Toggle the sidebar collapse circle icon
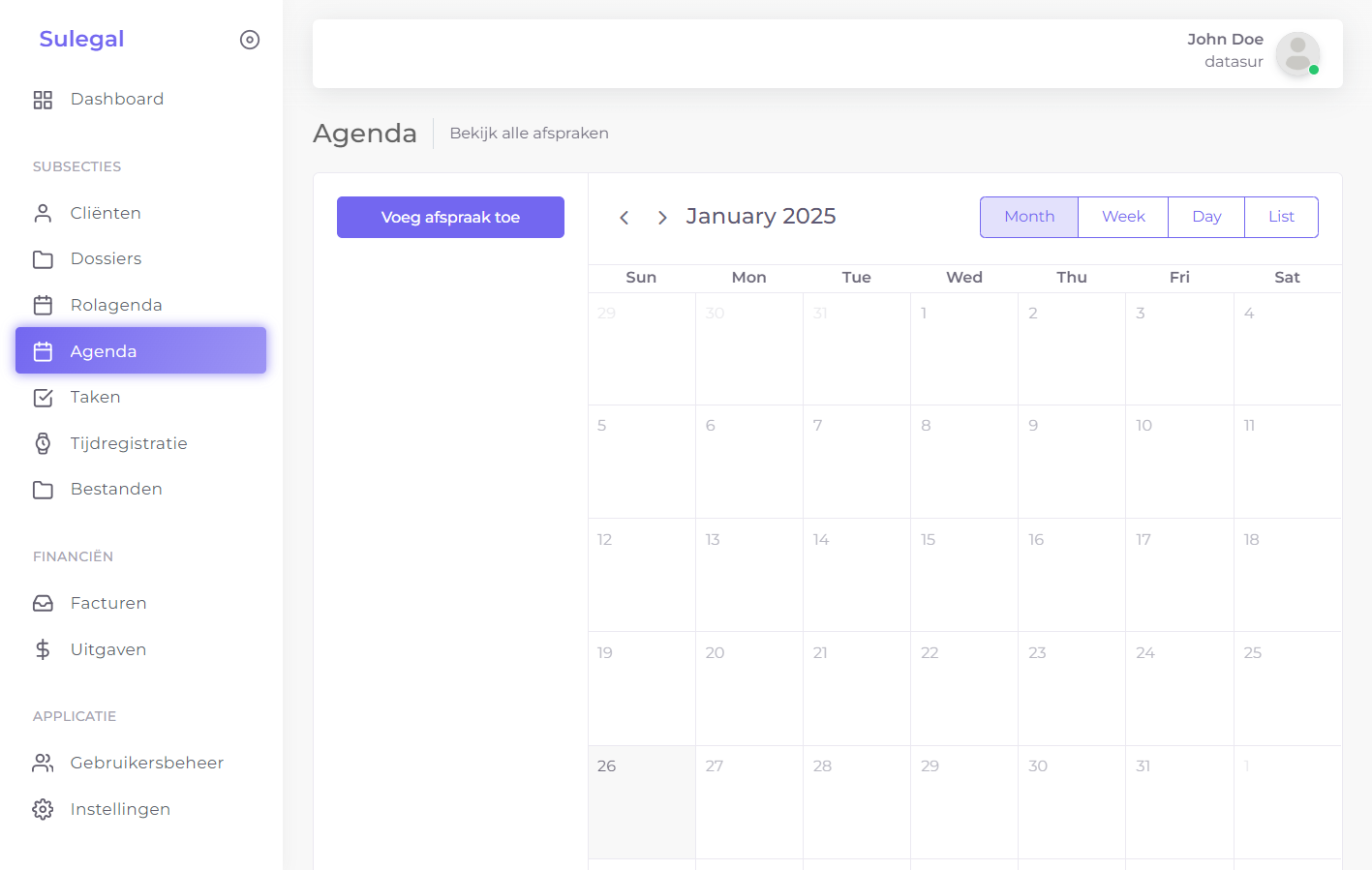Image resolution: width=1372 pixels, height=870 pixels. (250, 40)
